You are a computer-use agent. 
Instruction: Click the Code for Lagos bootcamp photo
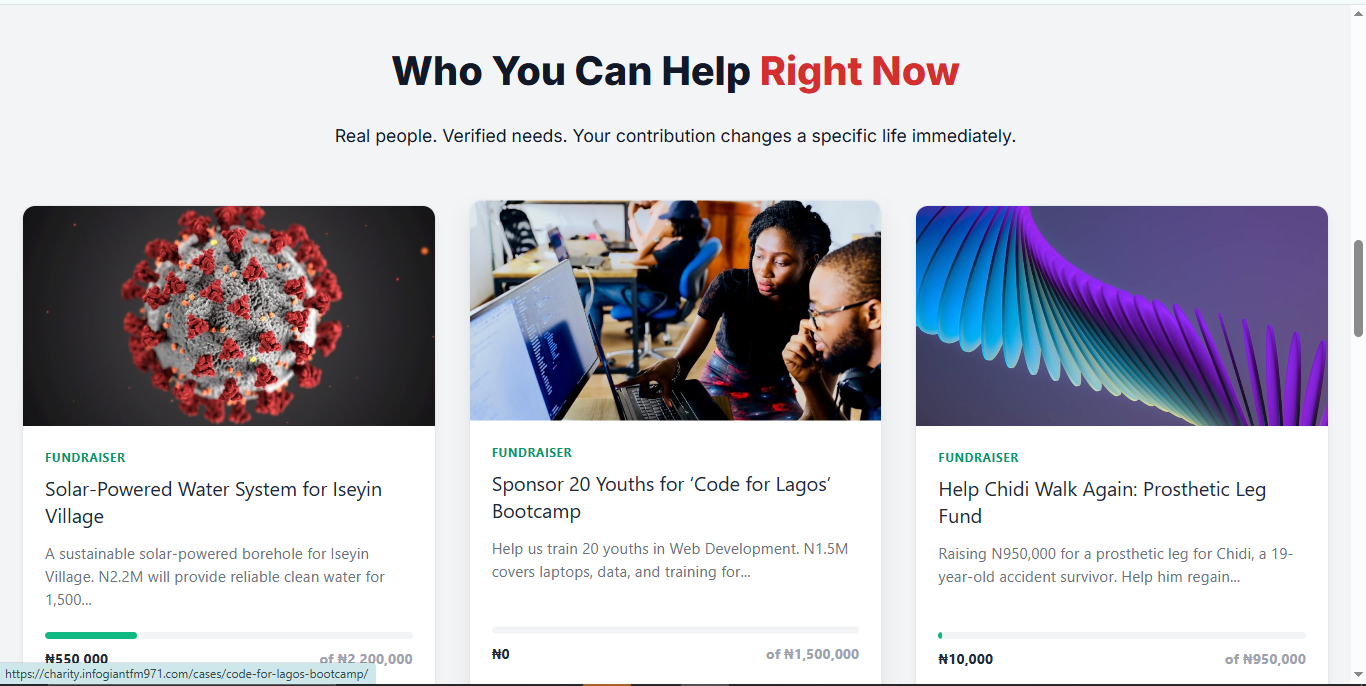(675, 310)
